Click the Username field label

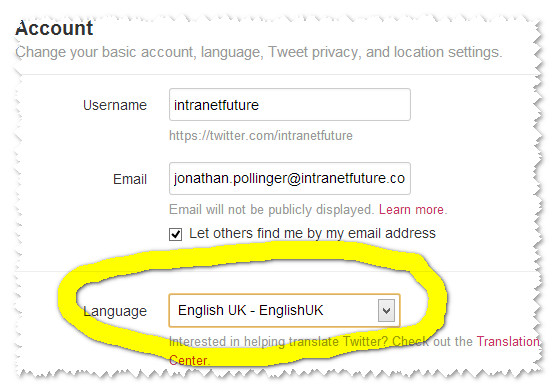click(x=115, y=105)
